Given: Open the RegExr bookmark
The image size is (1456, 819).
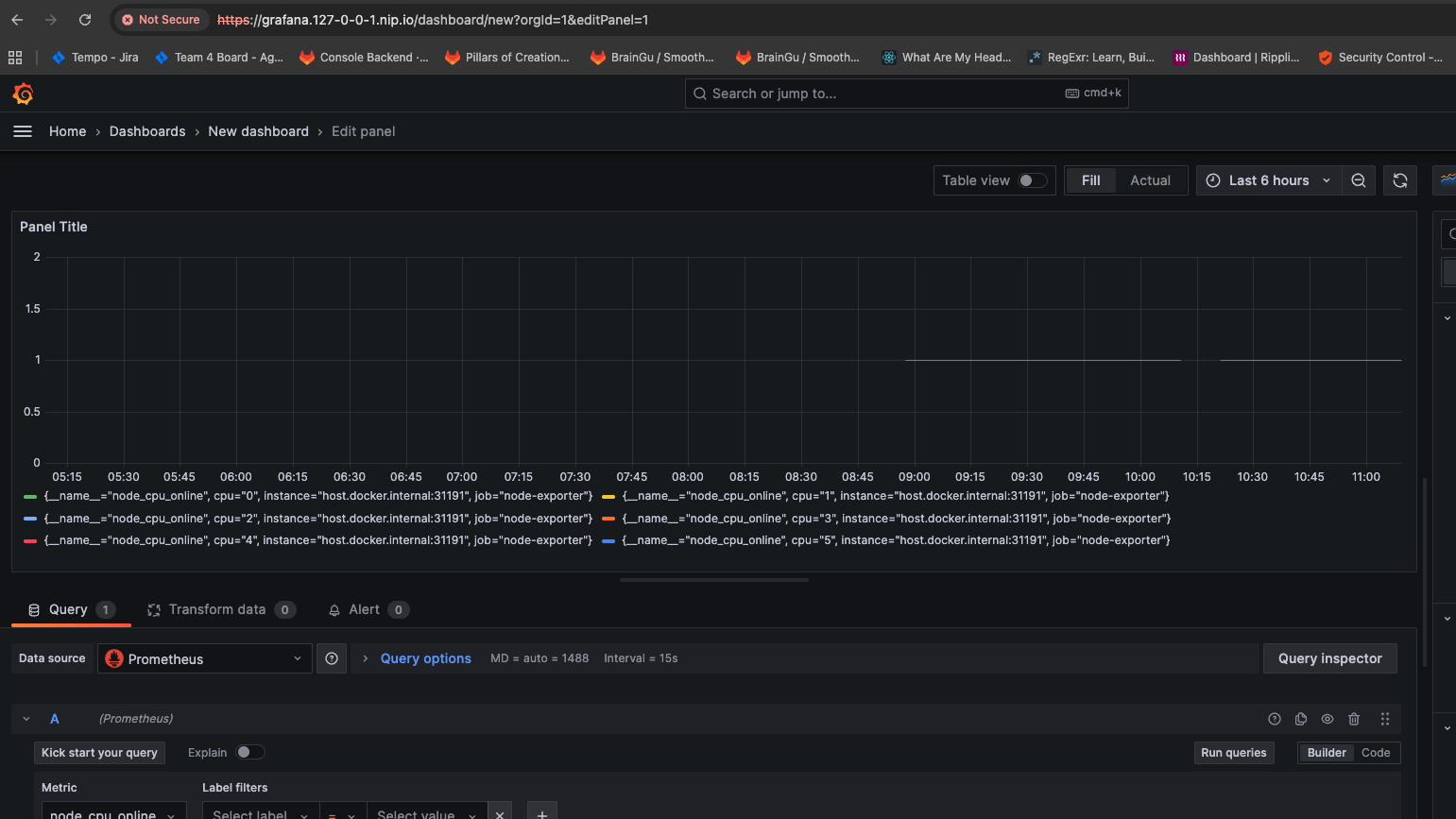Looking at the screenshot, I should pyautogui.click(x=1091, y=58).
